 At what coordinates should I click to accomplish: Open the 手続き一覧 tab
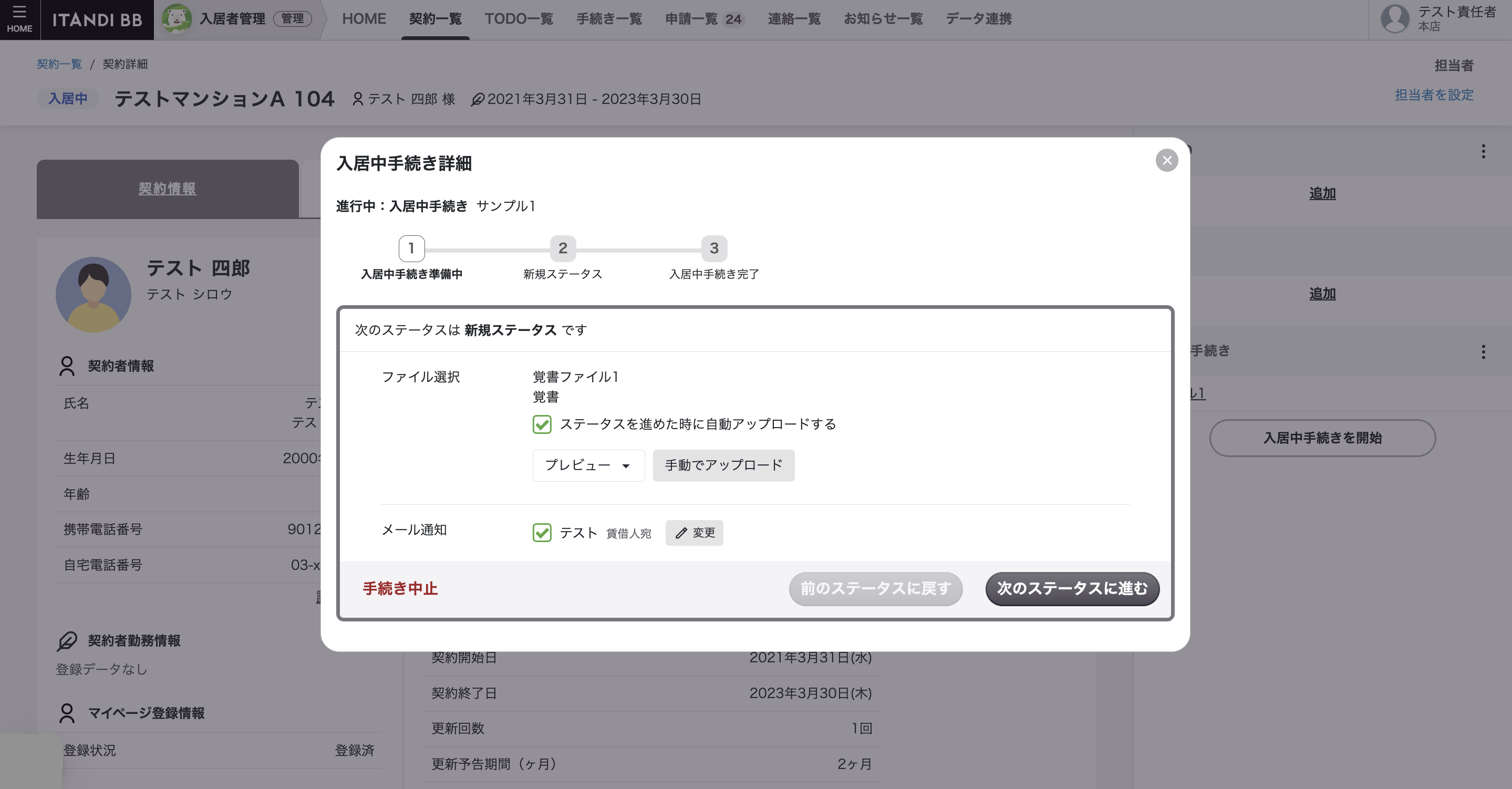point(609,19)
